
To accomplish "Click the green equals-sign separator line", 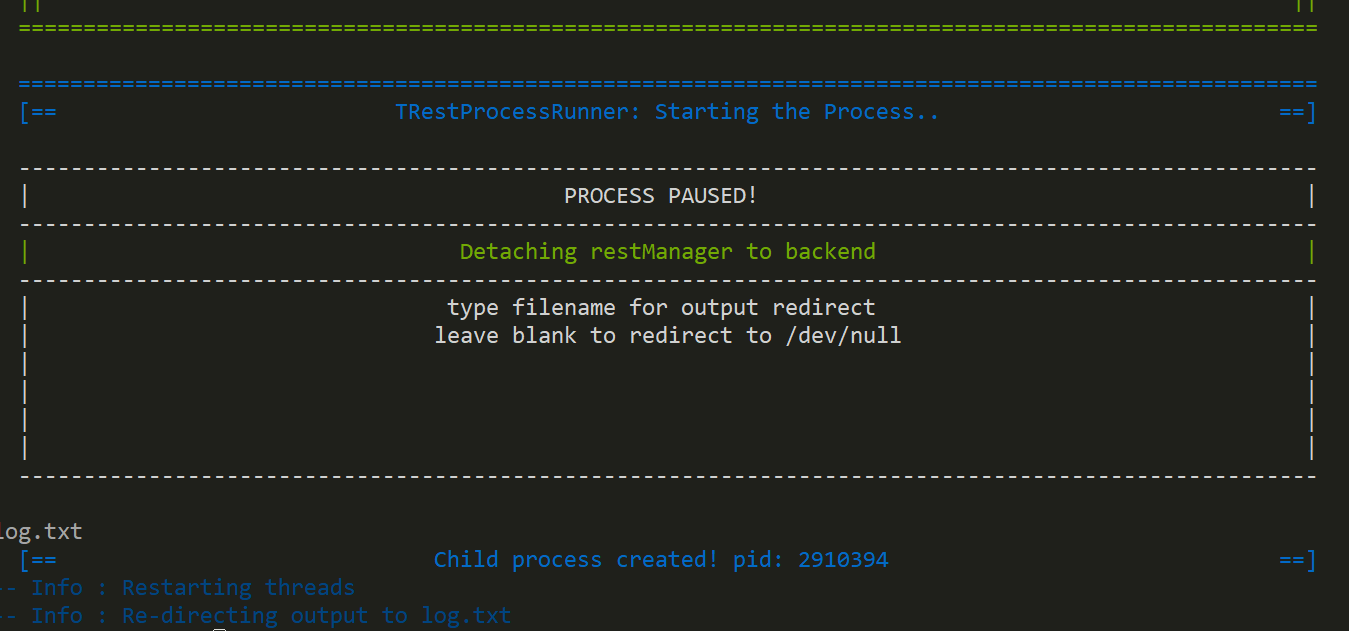I will coord(668,28).
